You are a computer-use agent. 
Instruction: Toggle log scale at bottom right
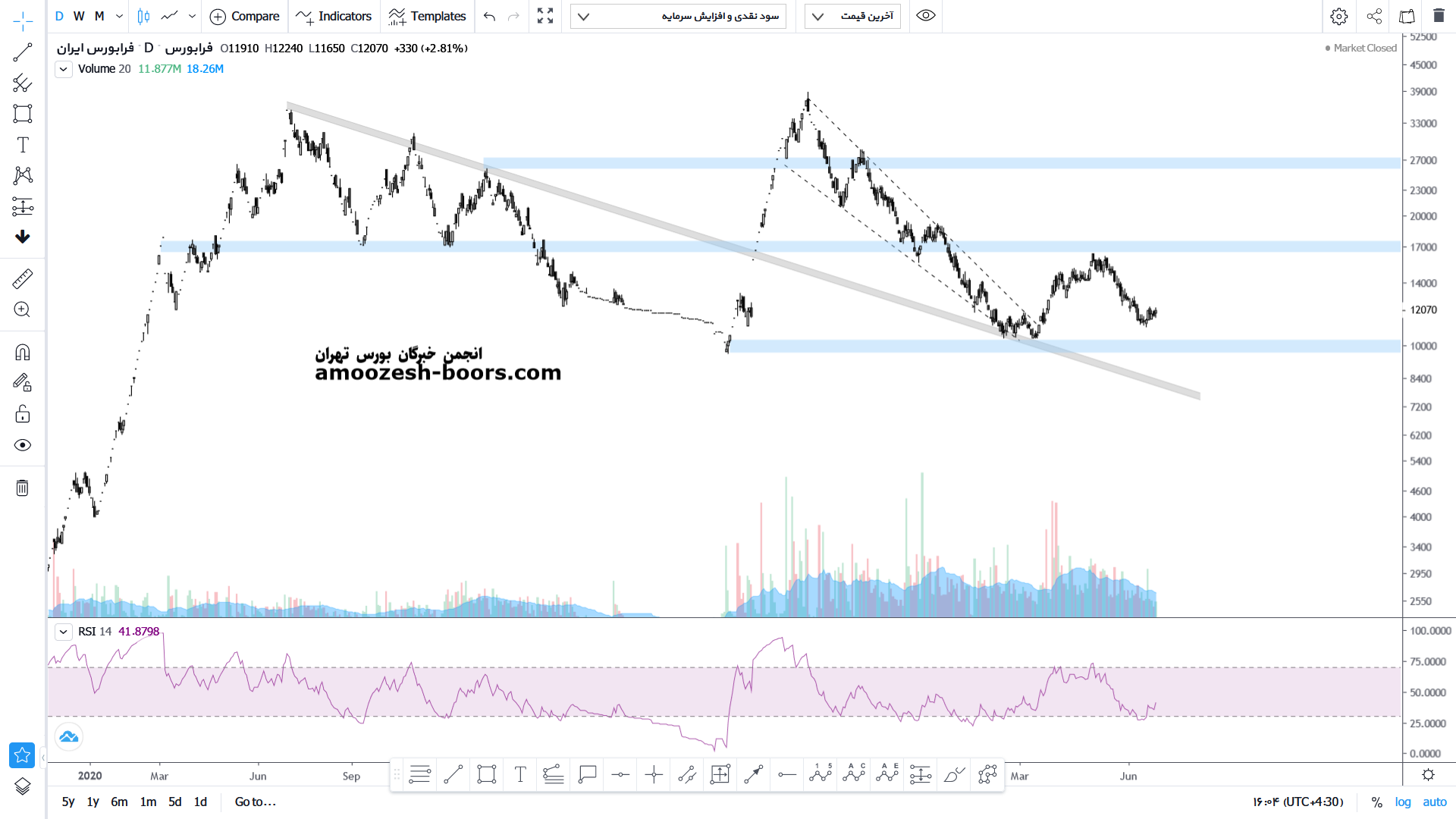(1403, 802)
